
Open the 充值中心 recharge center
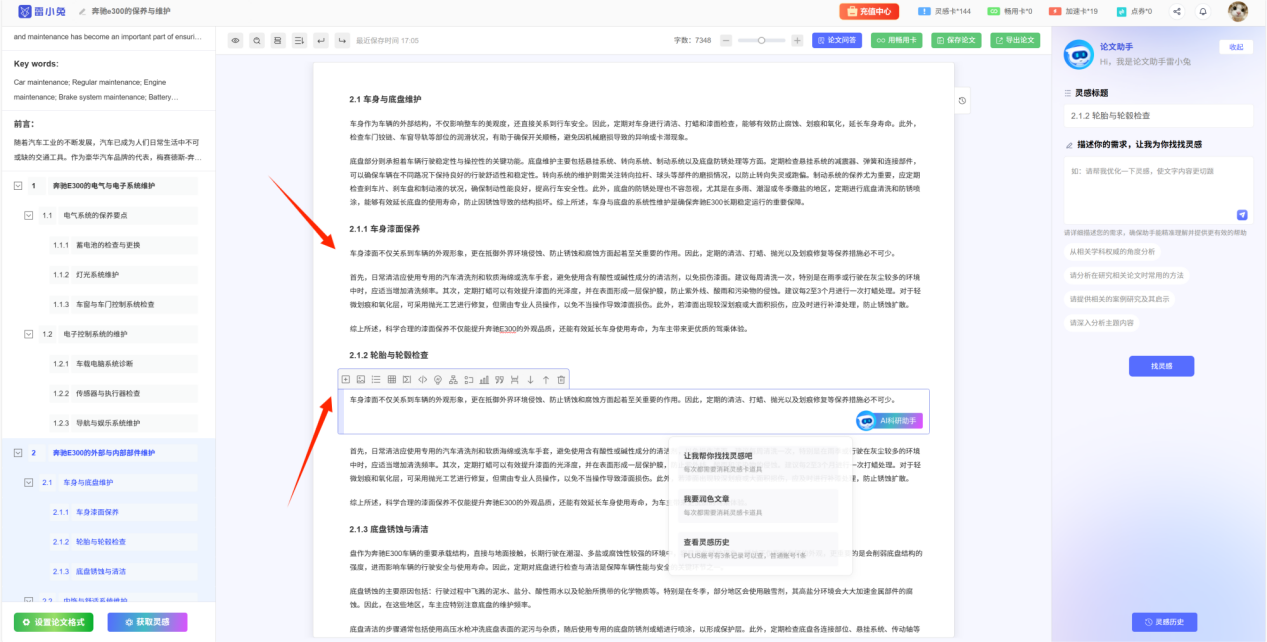click(x=868, y=11)
